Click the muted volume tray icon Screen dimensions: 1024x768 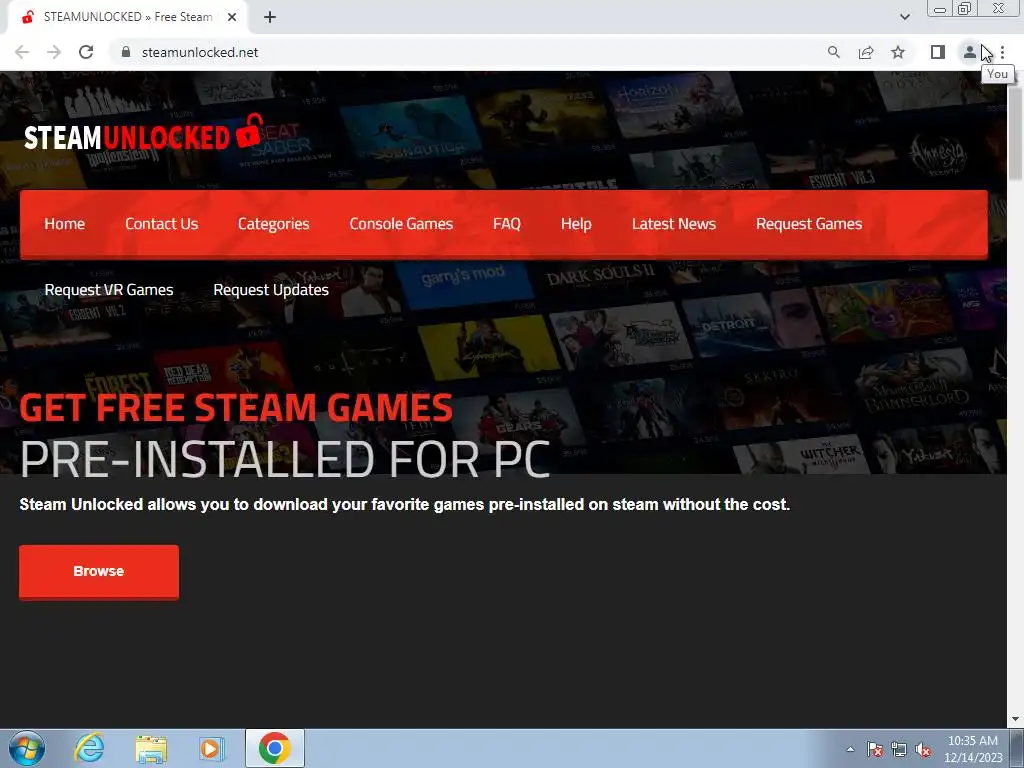click(x=923, y=749)
